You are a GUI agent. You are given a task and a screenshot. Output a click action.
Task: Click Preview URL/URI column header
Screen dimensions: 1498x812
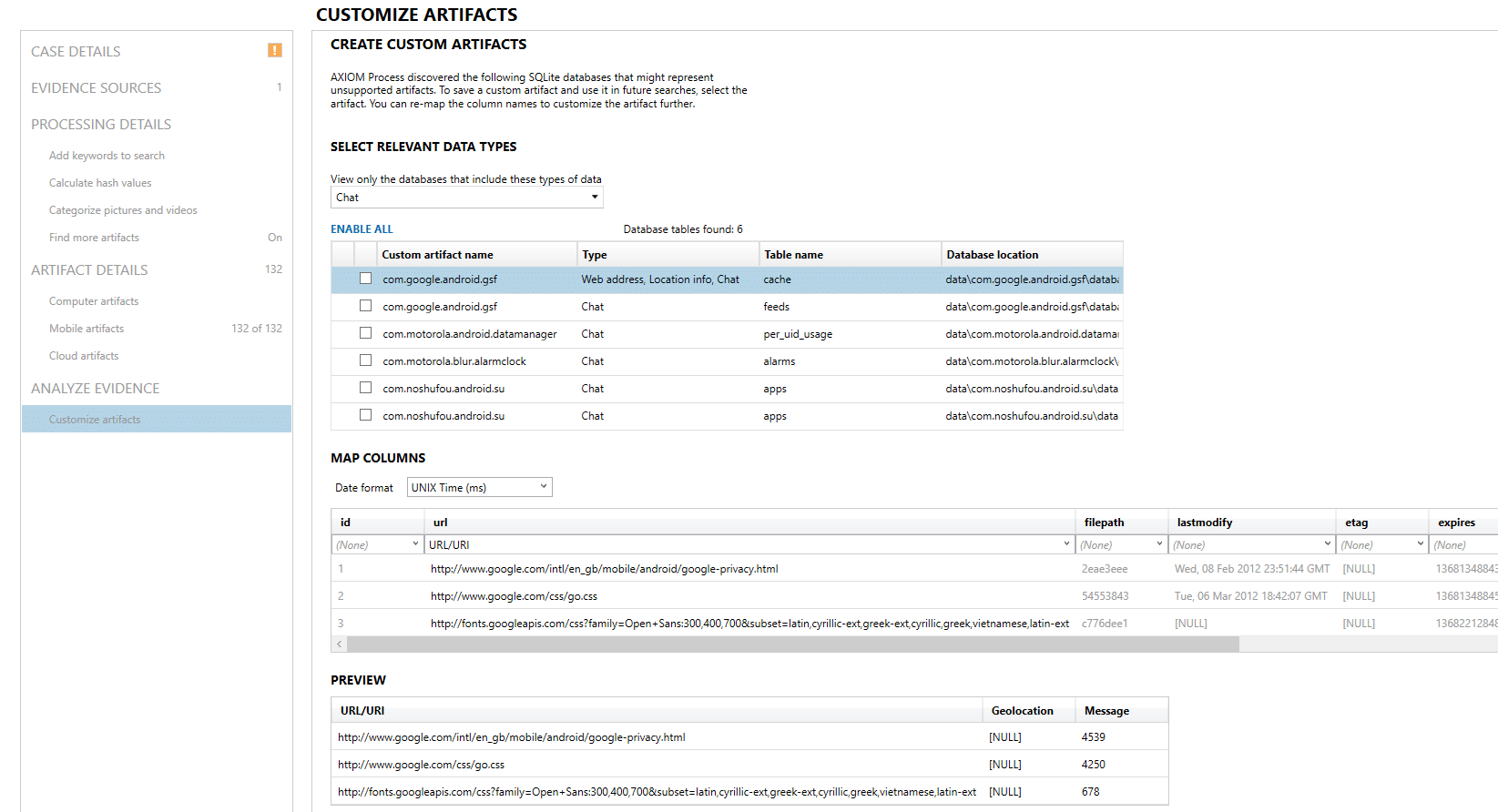pos(657,711)
